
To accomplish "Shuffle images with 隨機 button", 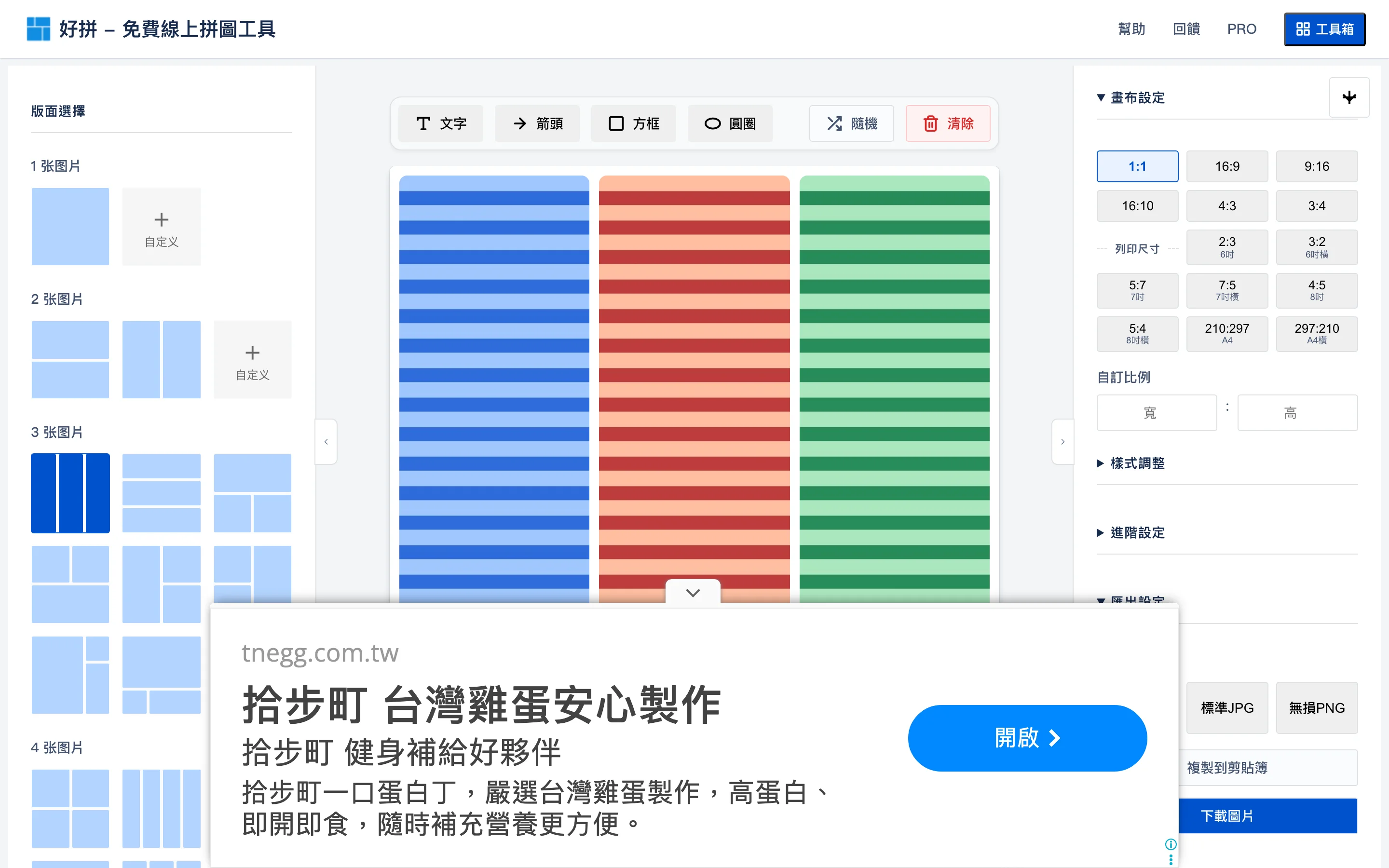I will (852, 123).
